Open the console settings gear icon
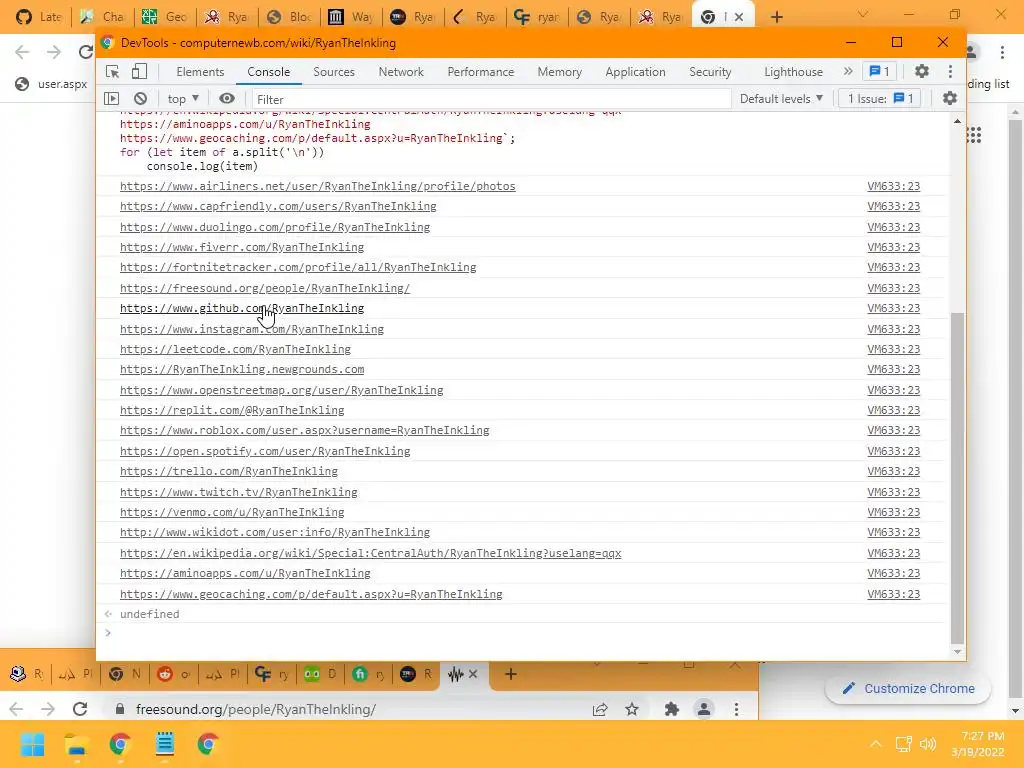 [x=950, y=99]
